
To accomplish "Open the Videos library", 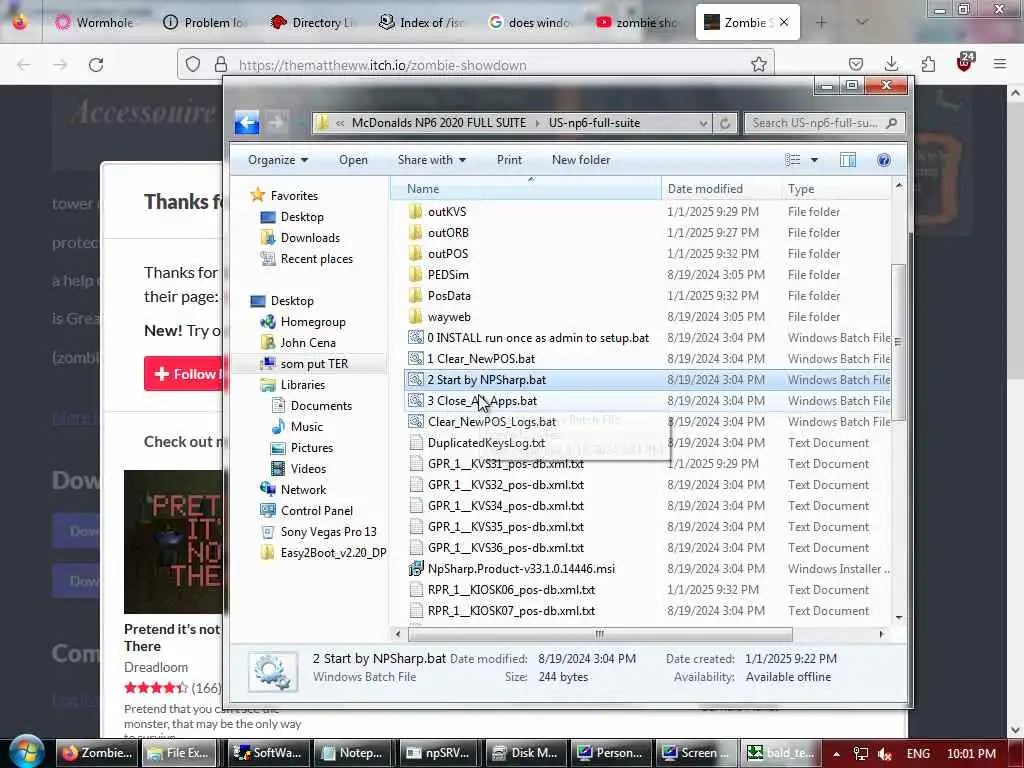I will click(308, 469).
